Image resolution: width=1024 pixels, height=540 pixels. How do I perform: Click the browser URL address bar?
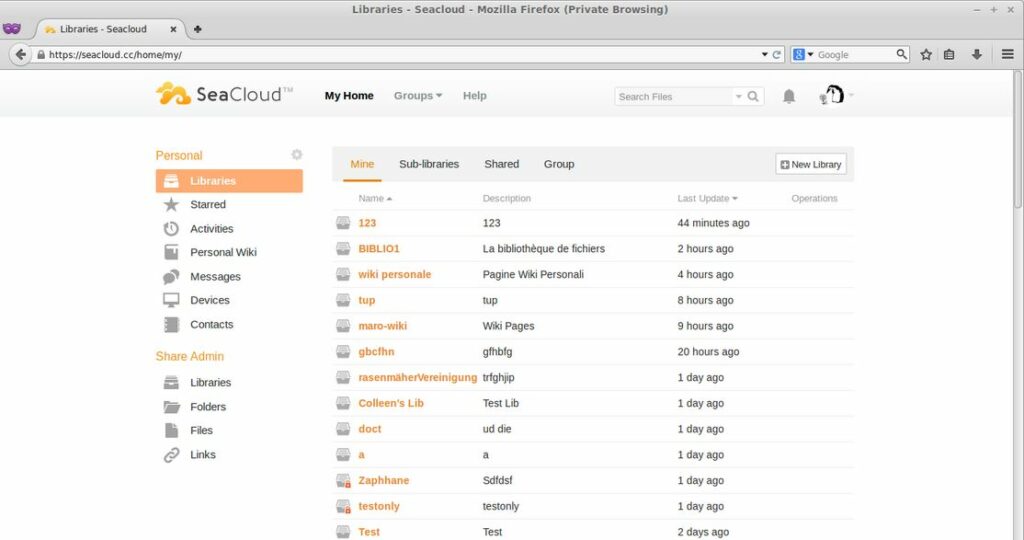tap(398, 55)
